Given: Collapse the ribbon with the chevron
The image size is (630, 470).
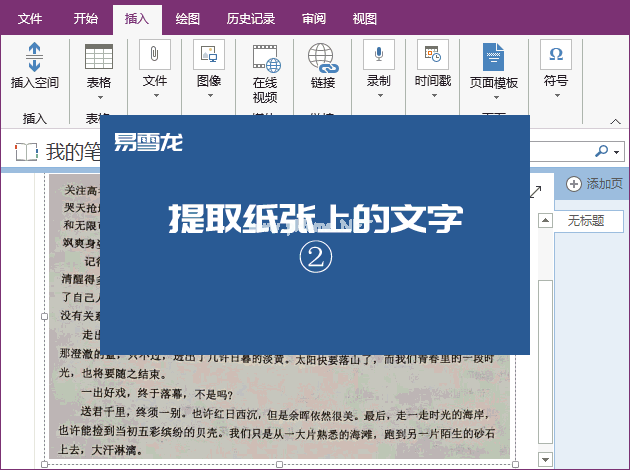Looking at the screenshot, I should [x=615, y=121].
